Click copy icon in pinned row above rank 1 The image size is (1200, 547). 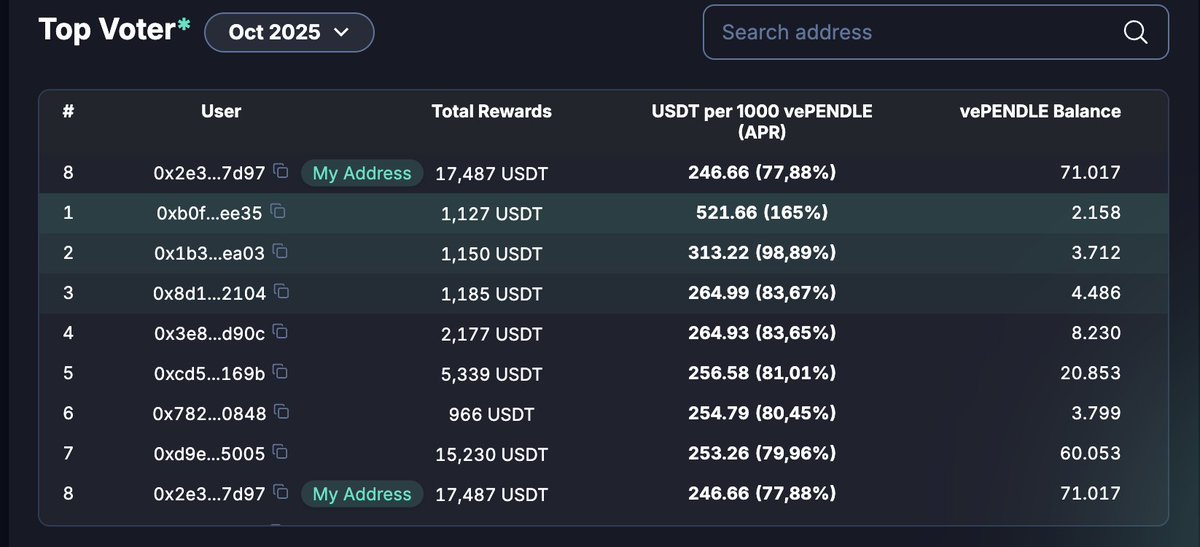[x=281, y=172]
